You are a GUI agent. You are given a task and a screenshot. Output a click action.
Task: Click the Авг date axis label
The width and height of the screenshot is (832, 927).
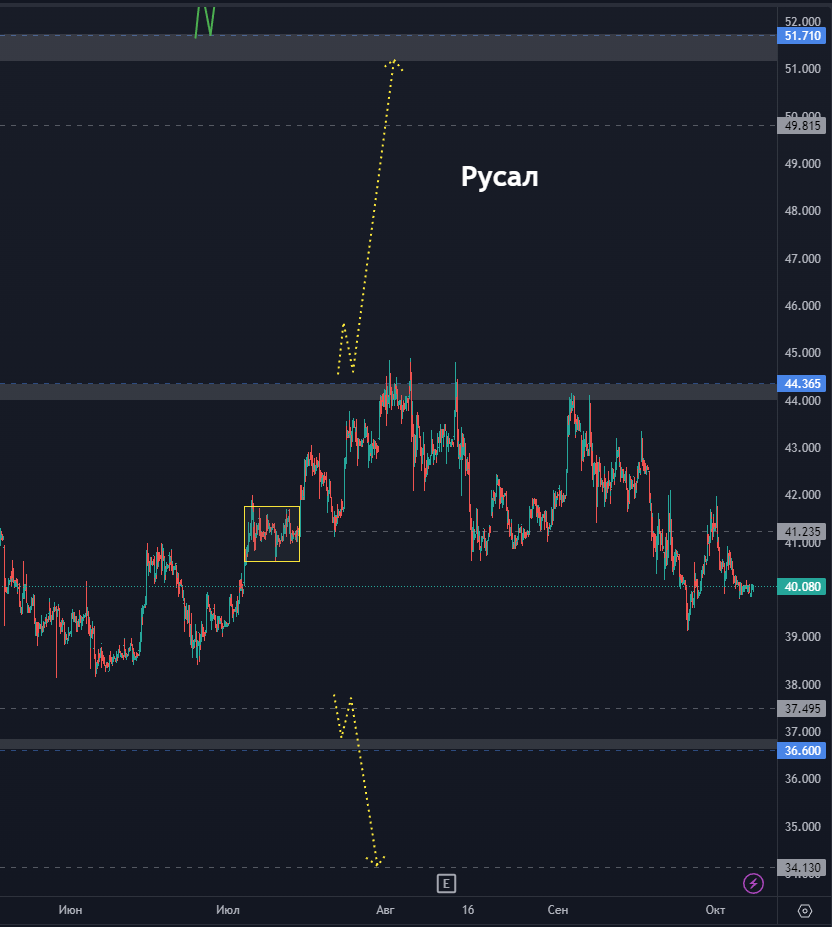tap(385, 910)
